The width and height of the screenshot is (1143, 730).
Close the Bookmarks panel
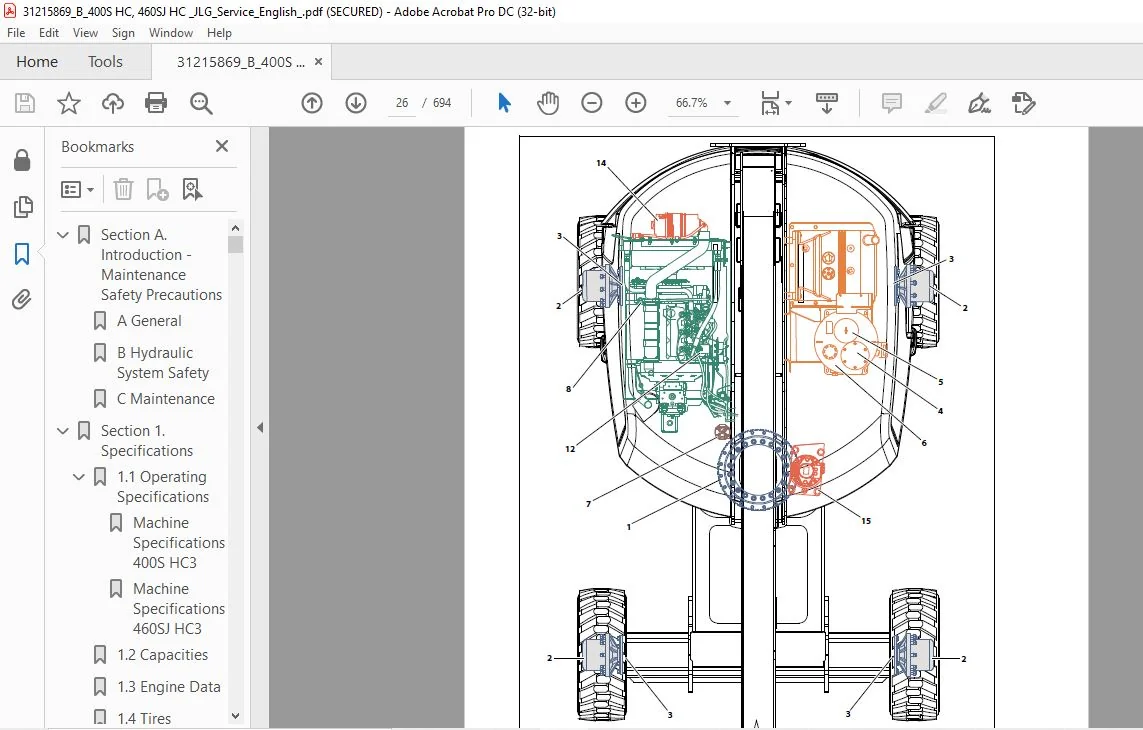(222, 147)
